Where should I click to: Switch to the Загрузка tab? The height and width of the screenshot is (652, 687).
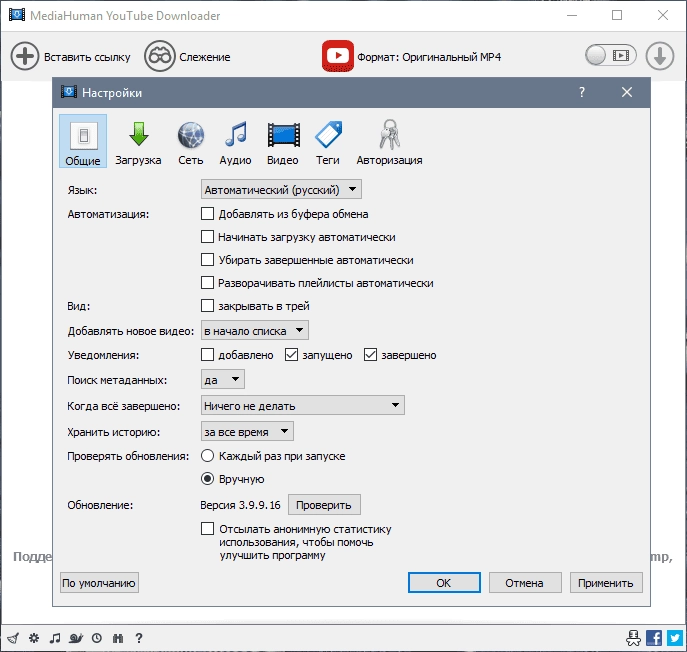pyautogui.click(x=138, y=143)
